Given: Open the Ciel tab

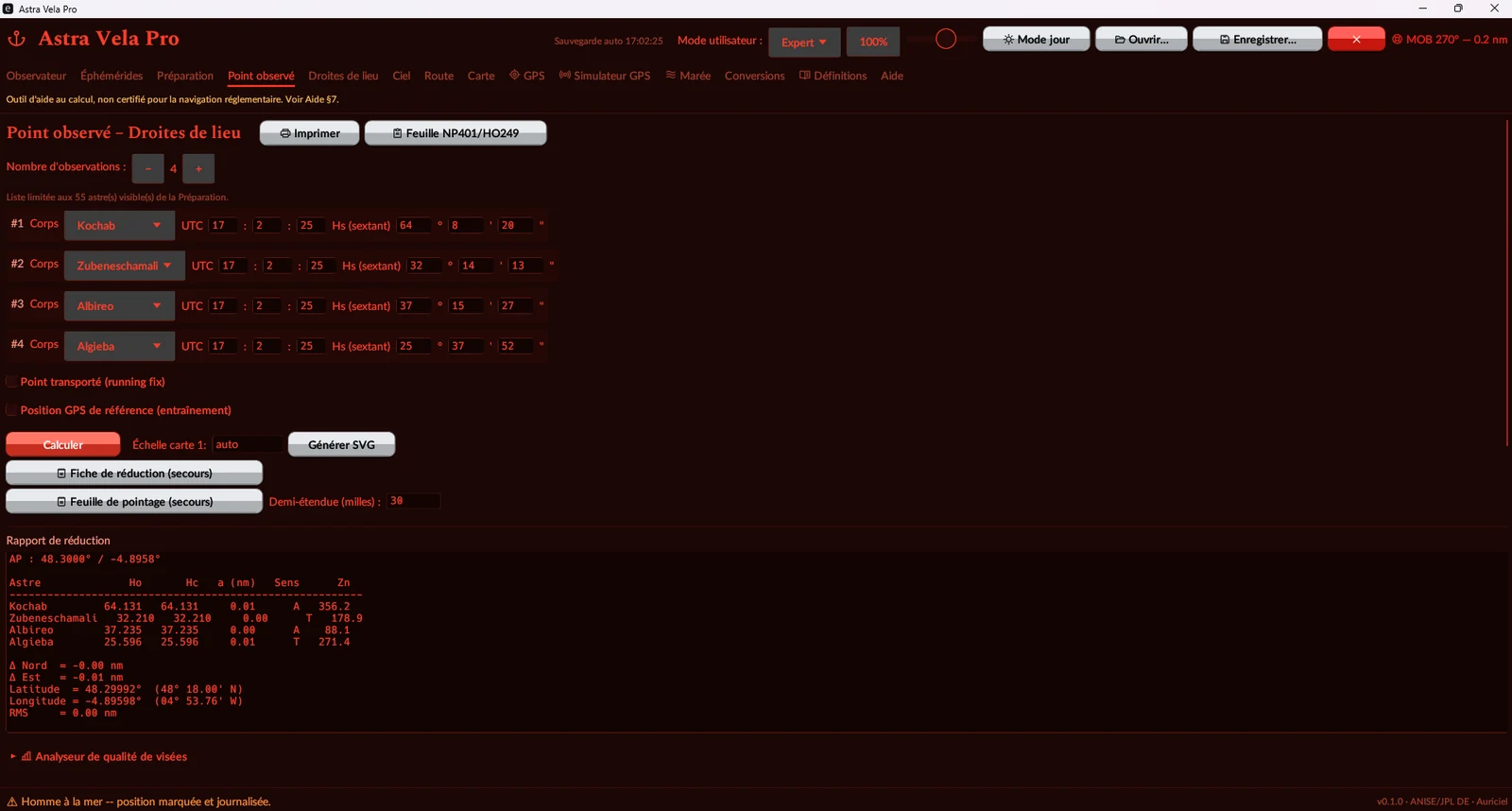Looking at the screenshot, I should [x=402, y=76].
